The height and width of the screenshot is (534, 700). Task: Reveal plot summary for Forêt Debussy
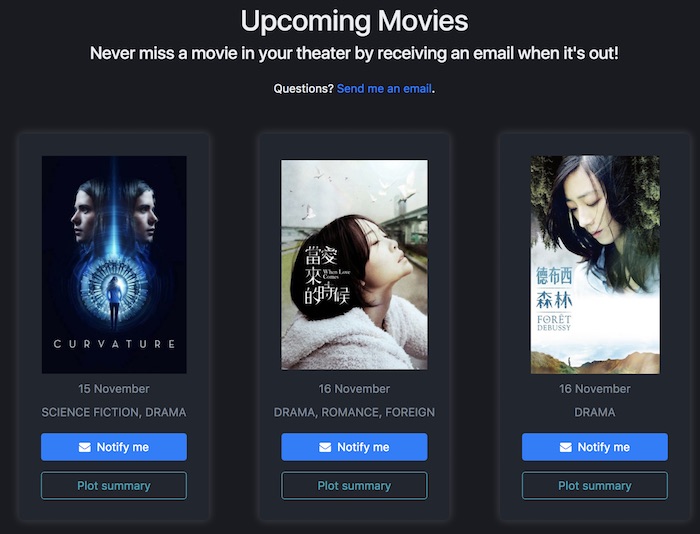tap(595, 486)
